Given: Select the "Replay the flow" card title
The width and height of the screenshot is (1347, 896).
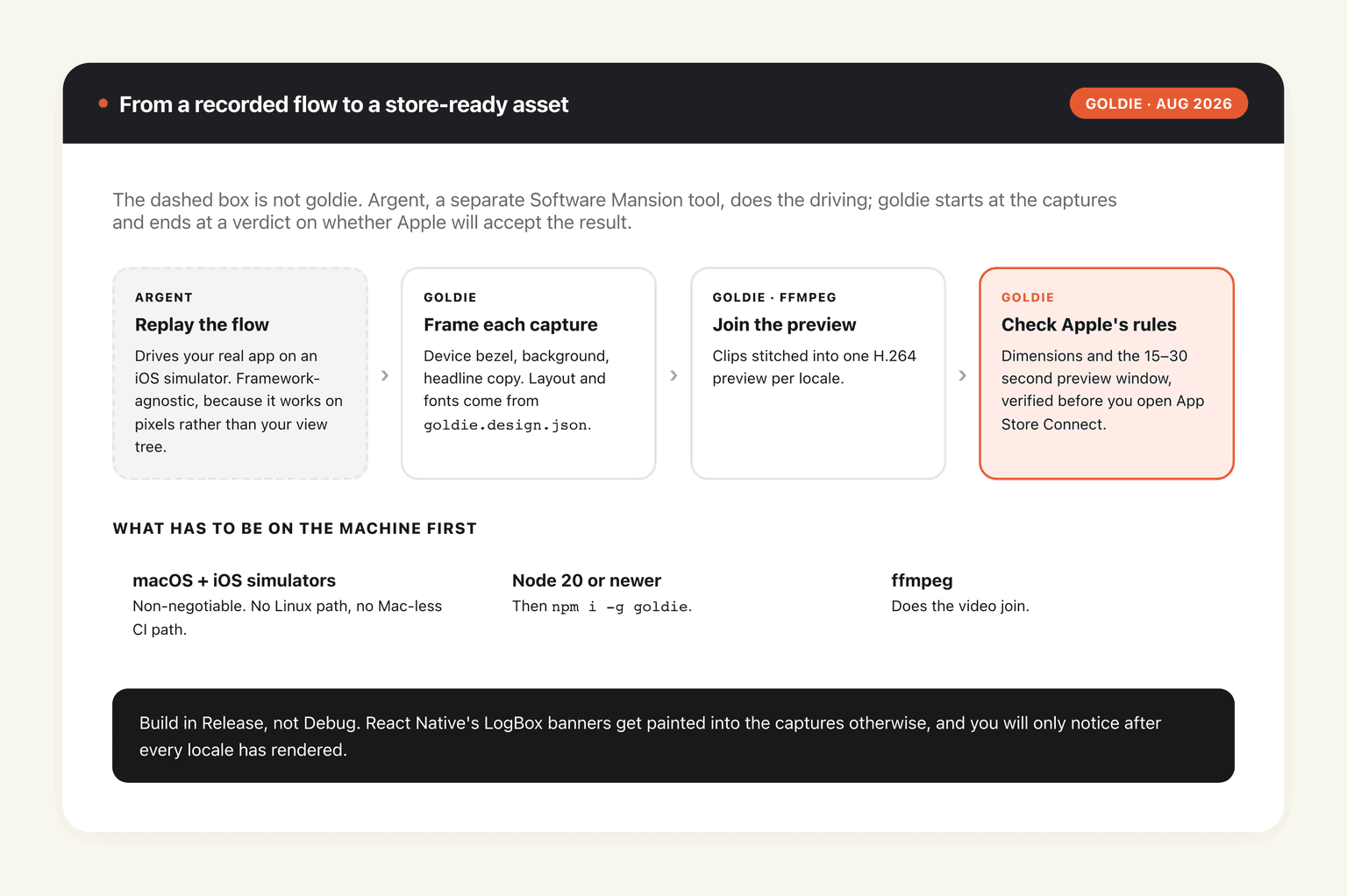Looking at the screenshot, I should point(202,324).
